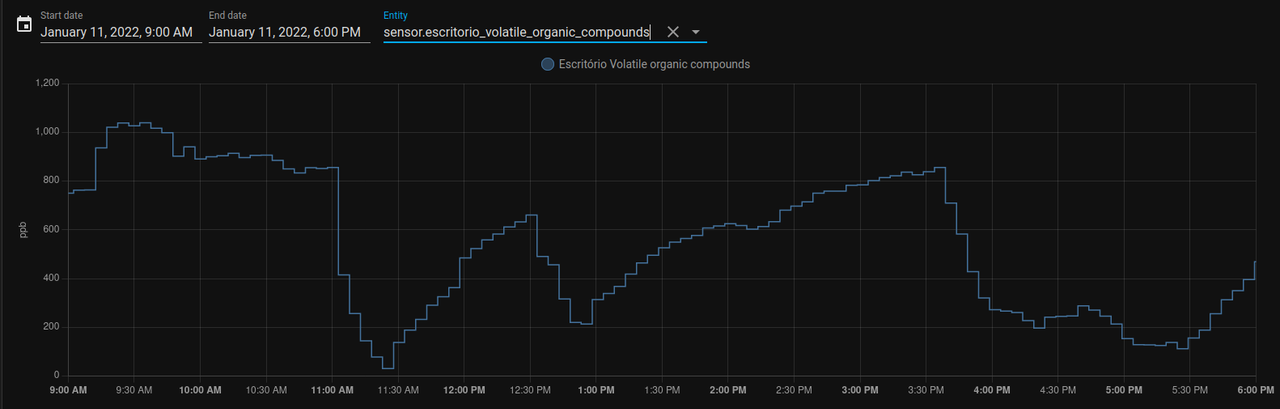Image resolution: width=1280 pixels, height=409 pixels.
Task: Open the calendar date picker icon
Action: click(24, 25)
